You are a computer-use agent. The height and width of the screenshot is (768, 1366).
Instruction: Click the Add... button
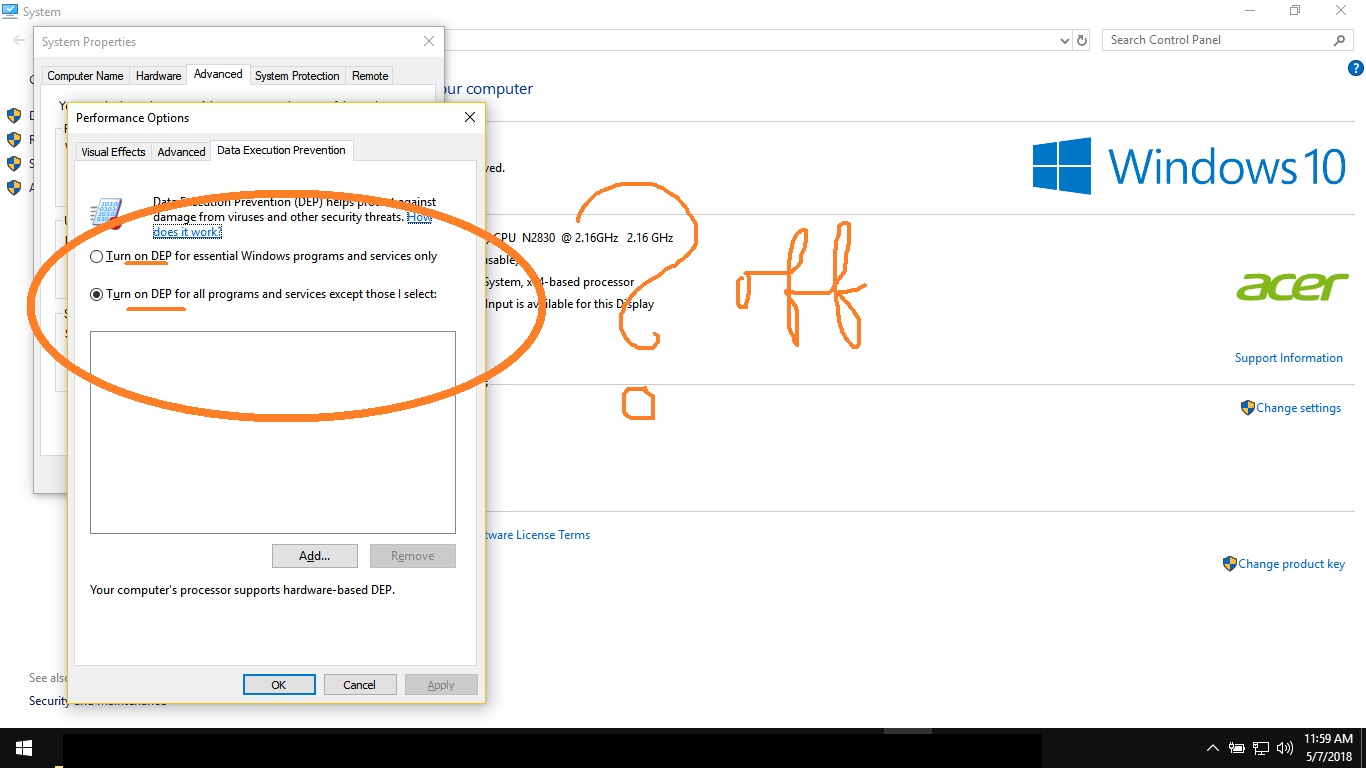tap(314, 556)
